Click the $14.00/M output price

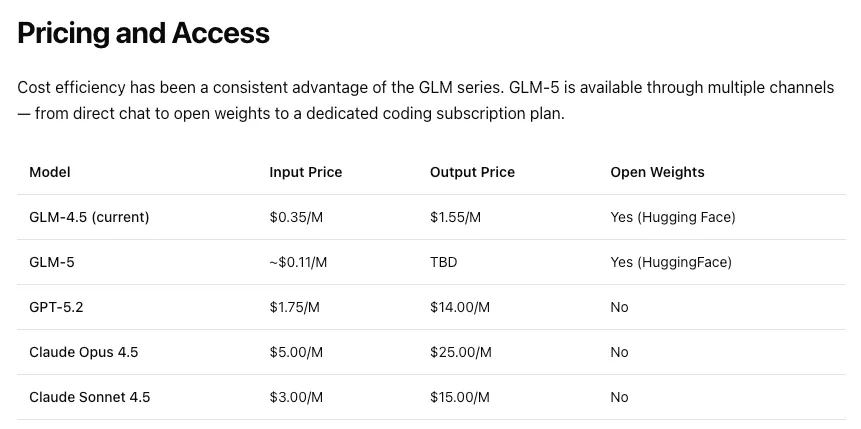[x=460, y=307]
